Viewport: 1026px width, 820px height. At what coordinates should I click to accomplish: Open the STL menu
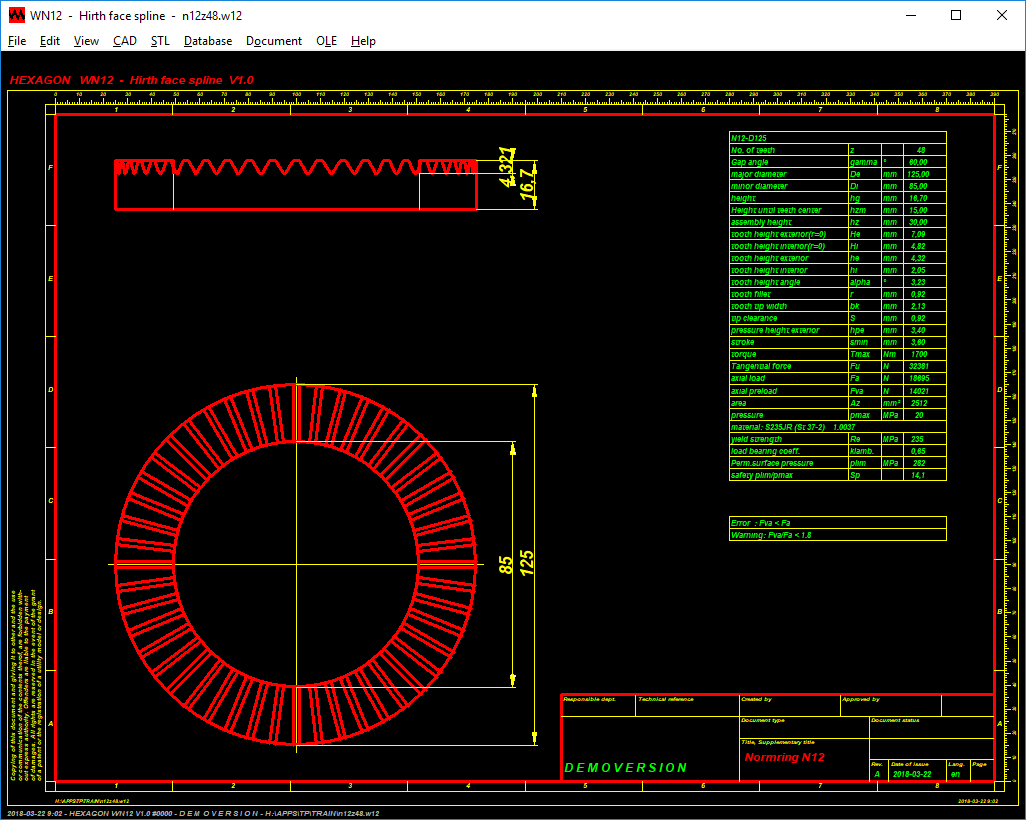[160, 41]
